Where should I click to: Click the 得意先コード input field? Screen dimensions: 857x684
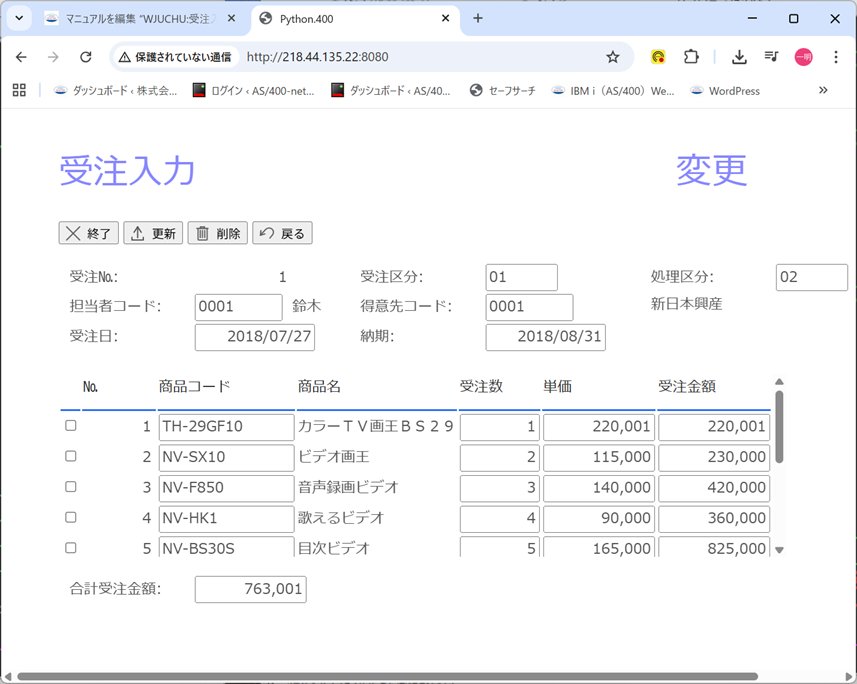point(529,307)
